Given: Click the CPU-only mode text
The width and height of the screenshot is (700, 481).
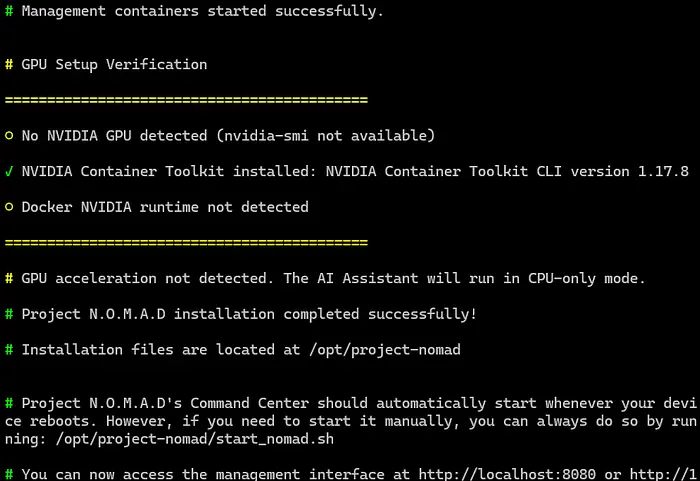Looking at the screenshot, I should (584, 278).
